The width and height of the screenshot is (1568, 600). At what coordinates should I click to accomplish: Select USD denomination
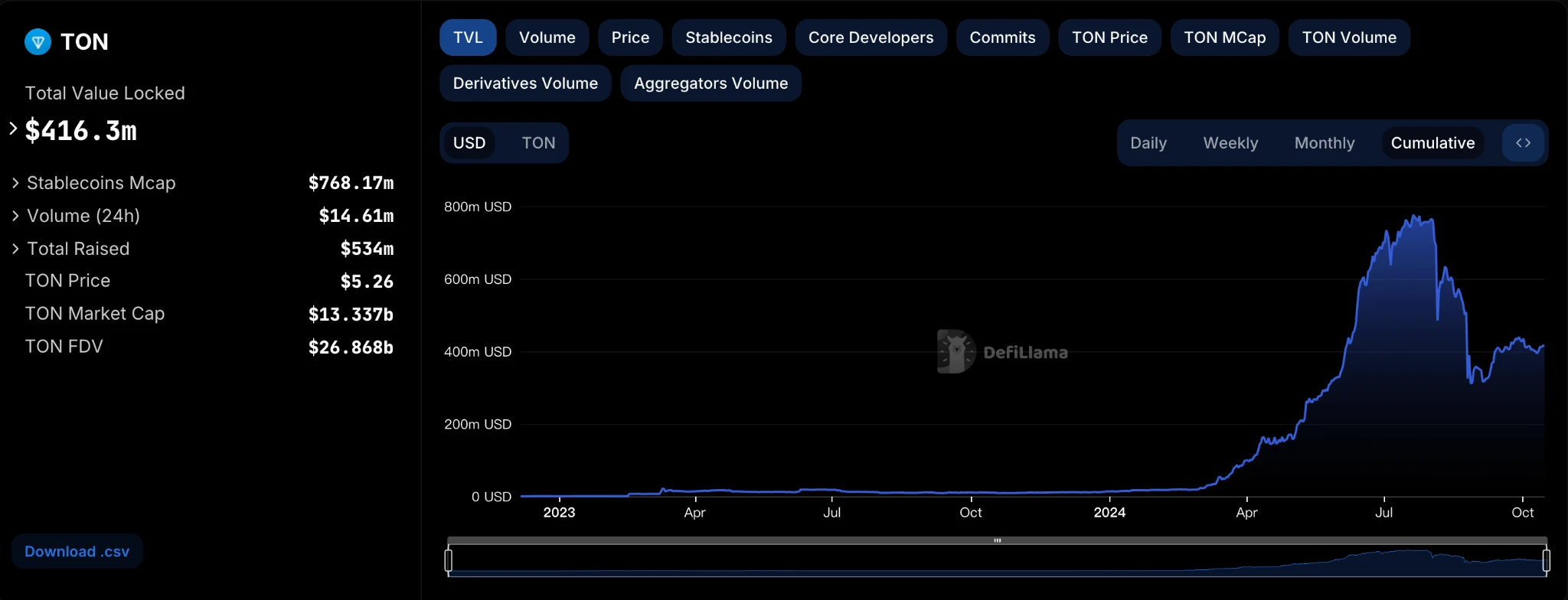pos(469,143)
